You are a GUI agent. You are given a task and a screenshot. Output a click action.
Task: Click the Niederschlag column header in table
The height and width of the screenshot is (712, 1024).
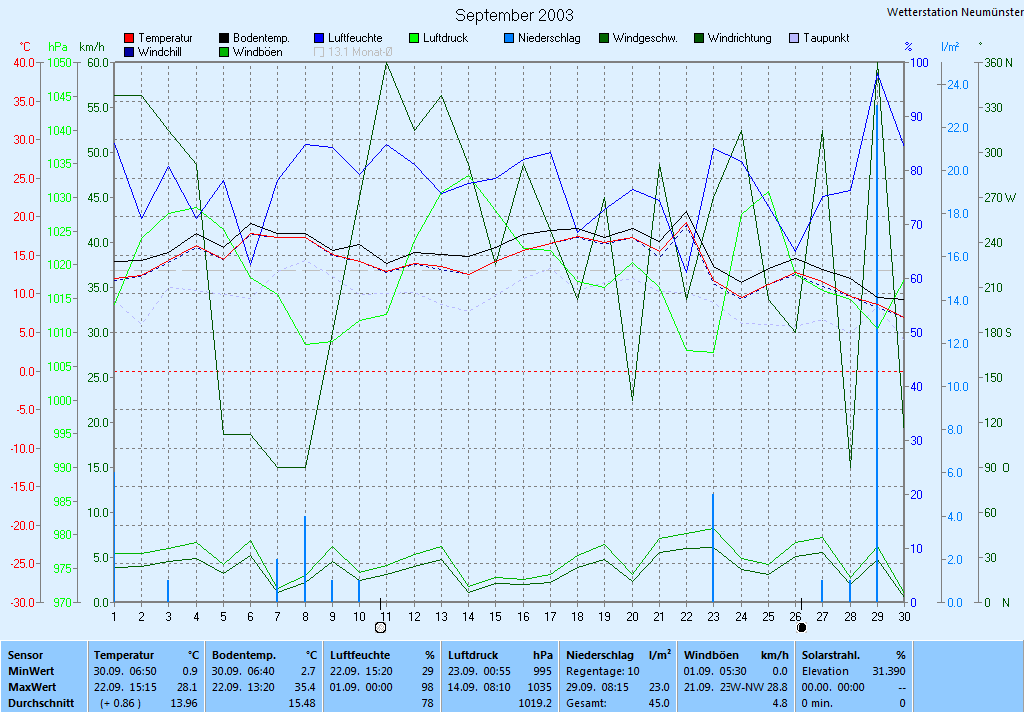[600, 655]
